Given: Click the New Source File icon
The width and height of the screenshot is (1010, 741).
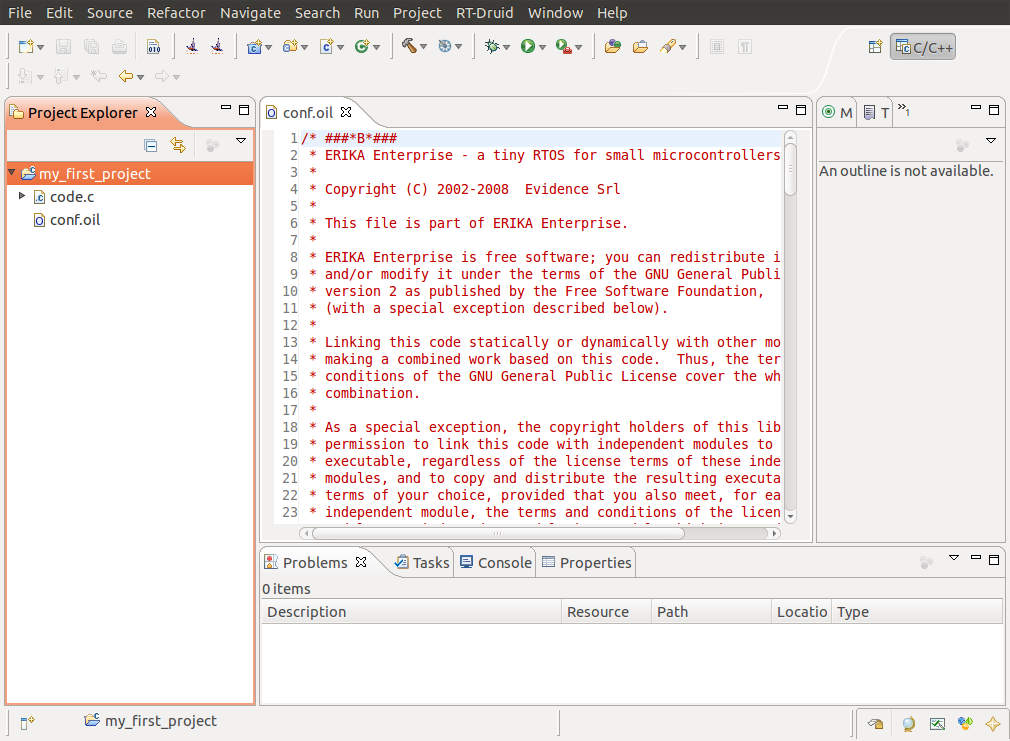Looking at the screenshot, I should (327, 46).
